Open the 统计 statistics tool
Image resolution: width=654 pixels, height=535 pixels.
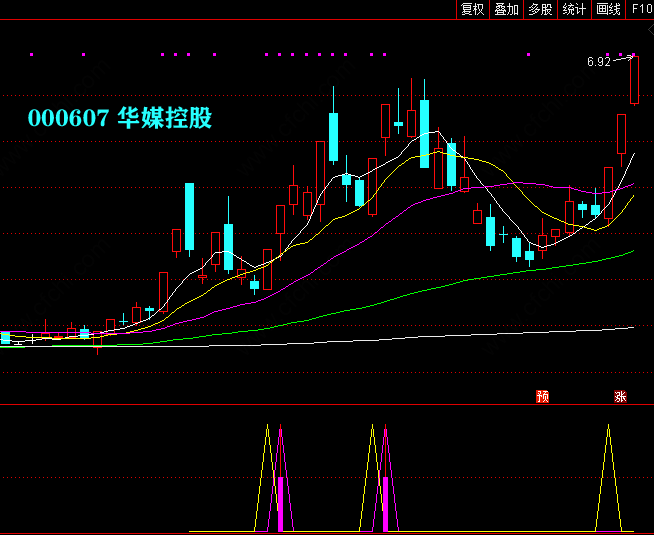574,9
